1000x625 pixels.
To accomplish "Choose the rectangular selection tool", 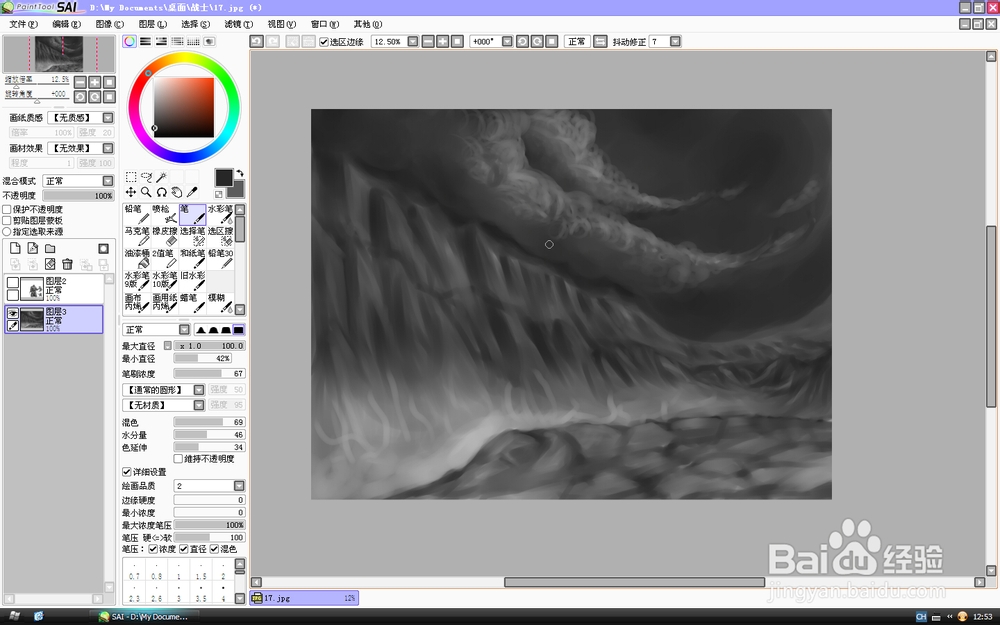I will 131,177.
